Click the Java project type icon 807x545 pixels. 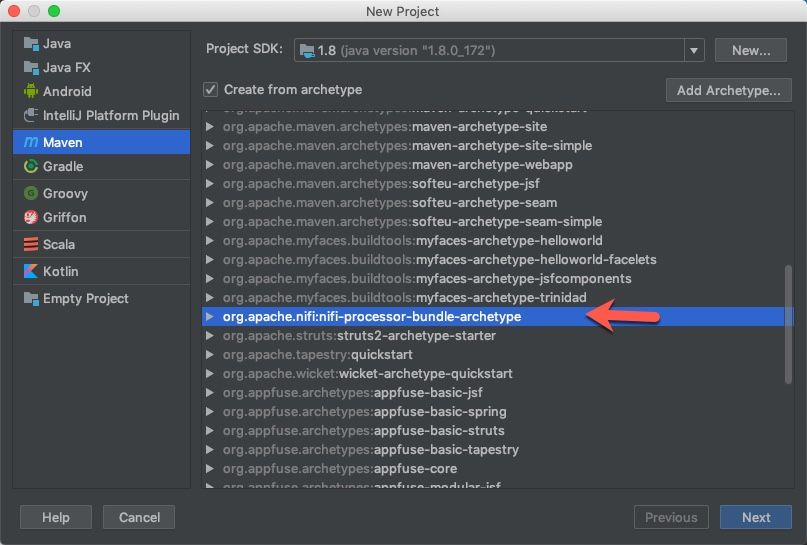pyautogui.click(x=31, y=44)
